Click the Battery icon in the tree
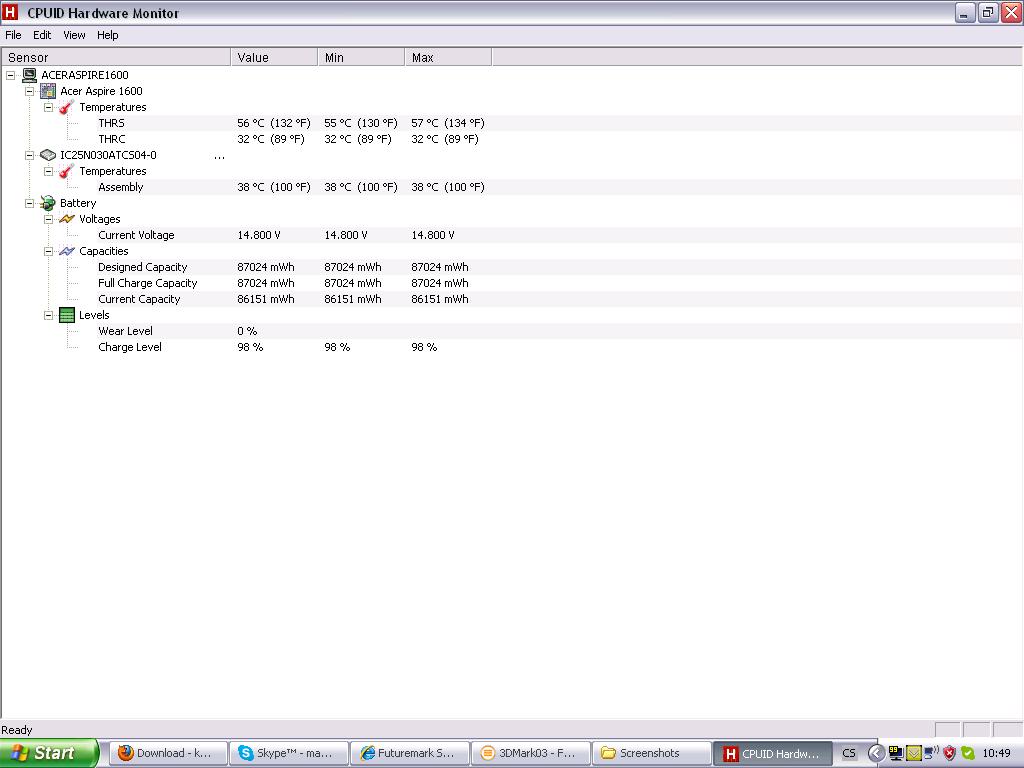 coord(48,203)
